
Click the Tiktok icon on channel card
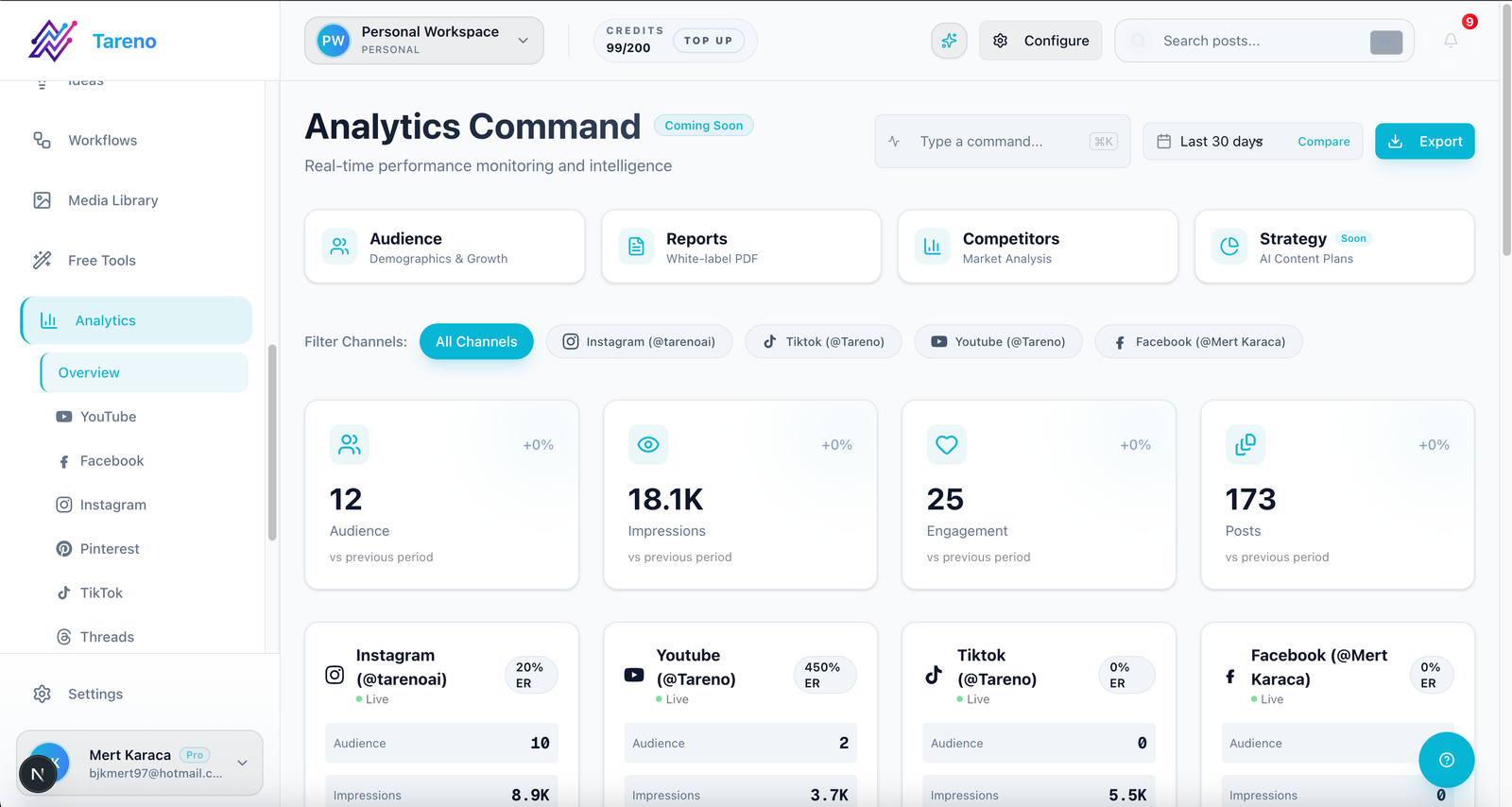pos(934,675)
